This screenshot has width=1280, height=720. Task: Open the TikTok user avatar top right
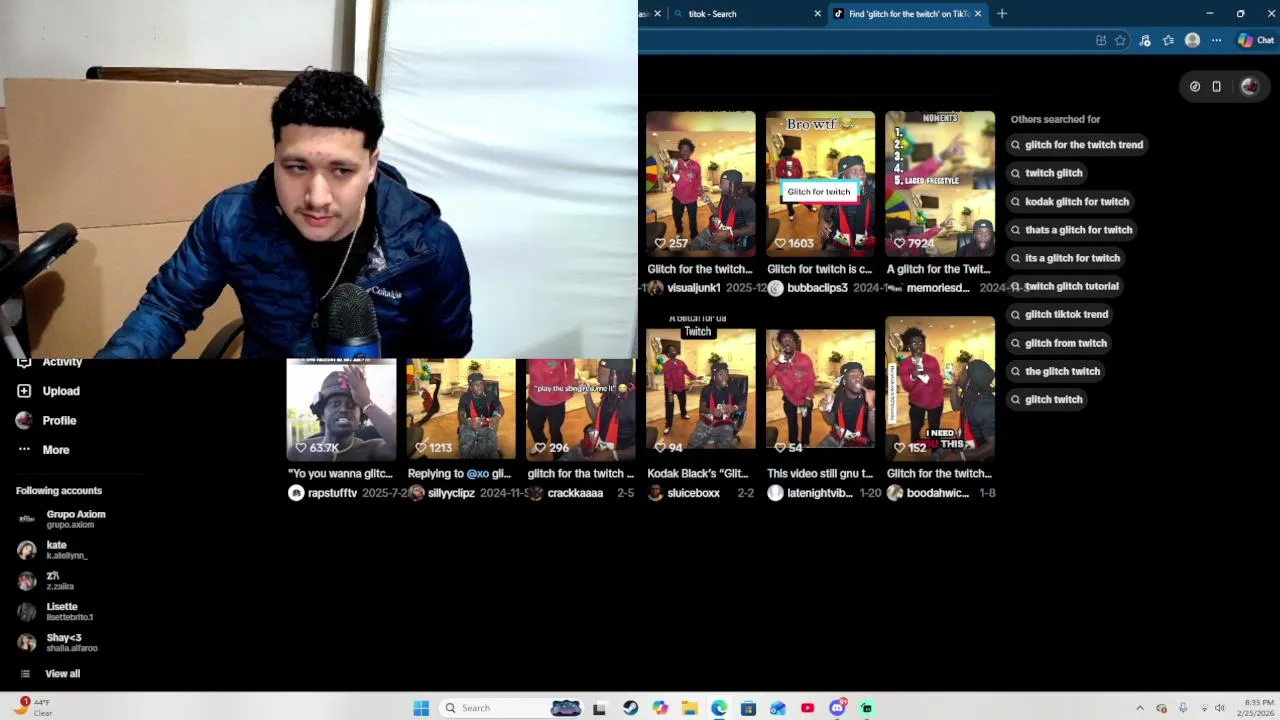tap(1249, 87)
